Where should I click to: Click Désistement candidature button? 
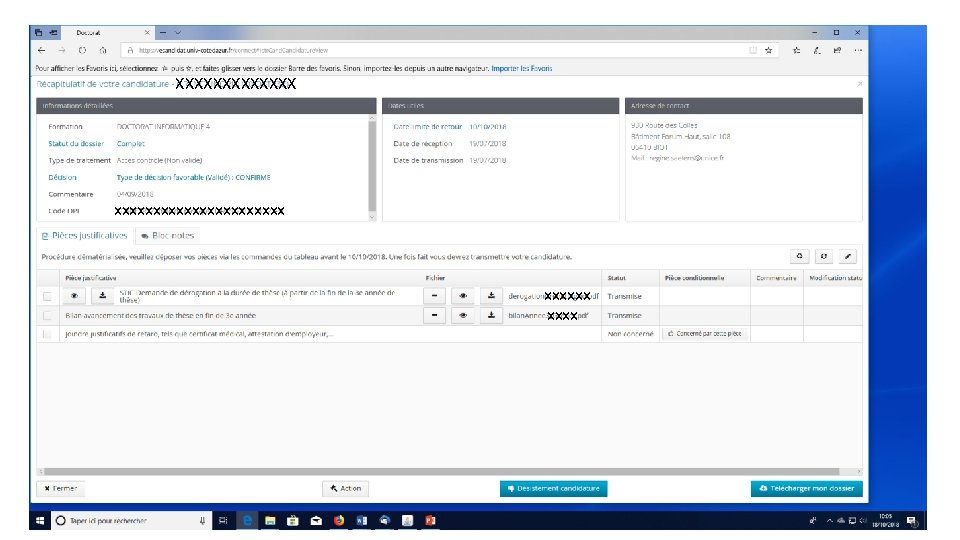(x=553, y=489)
